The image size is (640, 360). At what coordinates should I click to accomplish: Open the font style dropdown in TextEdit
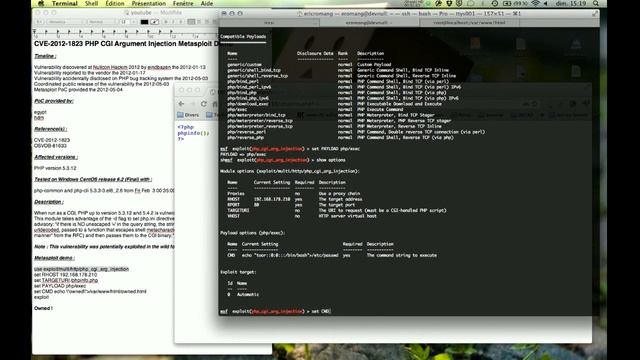point(101,22)
